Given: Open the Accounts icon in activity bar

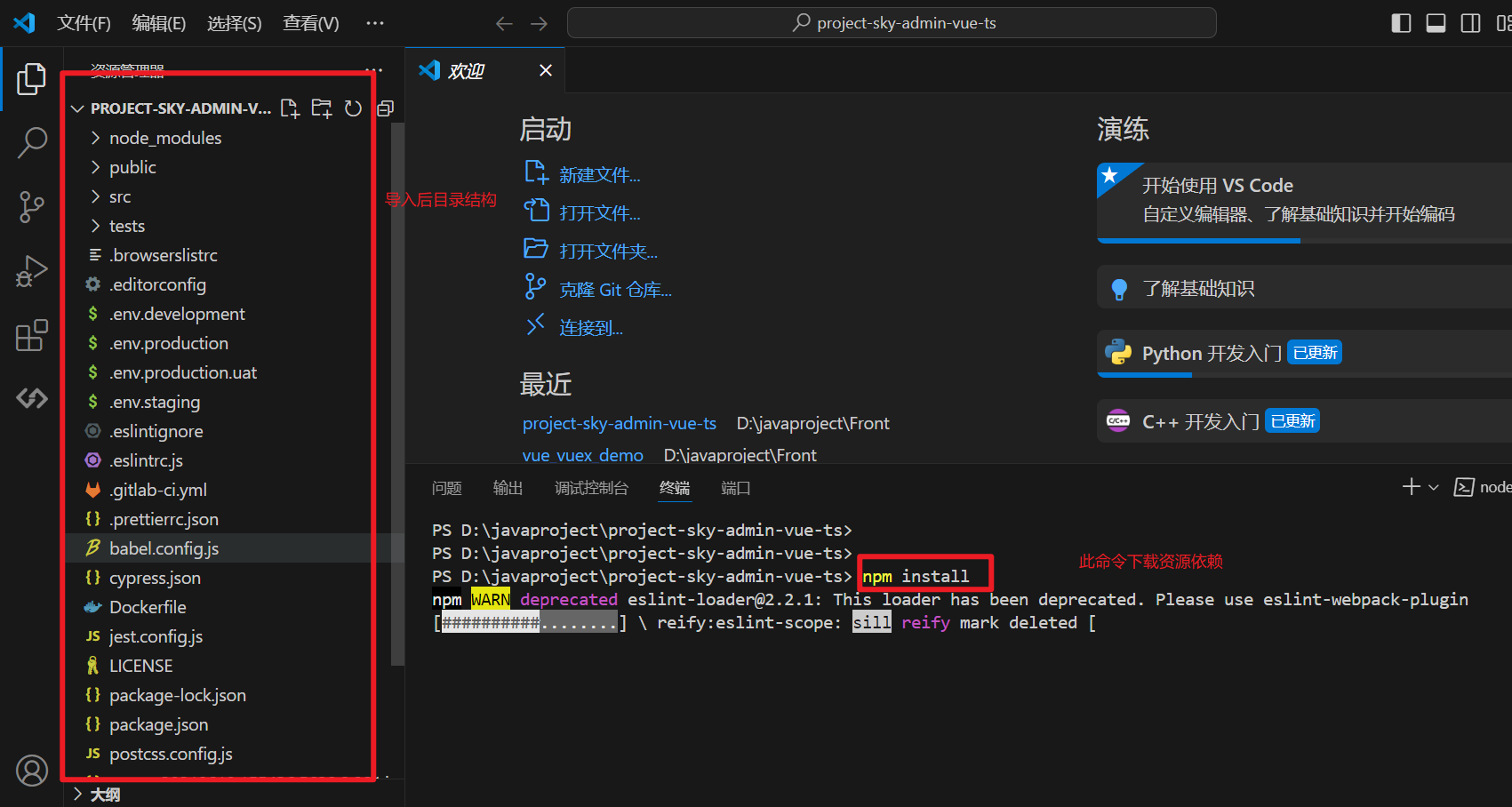Looking at the screenshot, I should point(31,771).
